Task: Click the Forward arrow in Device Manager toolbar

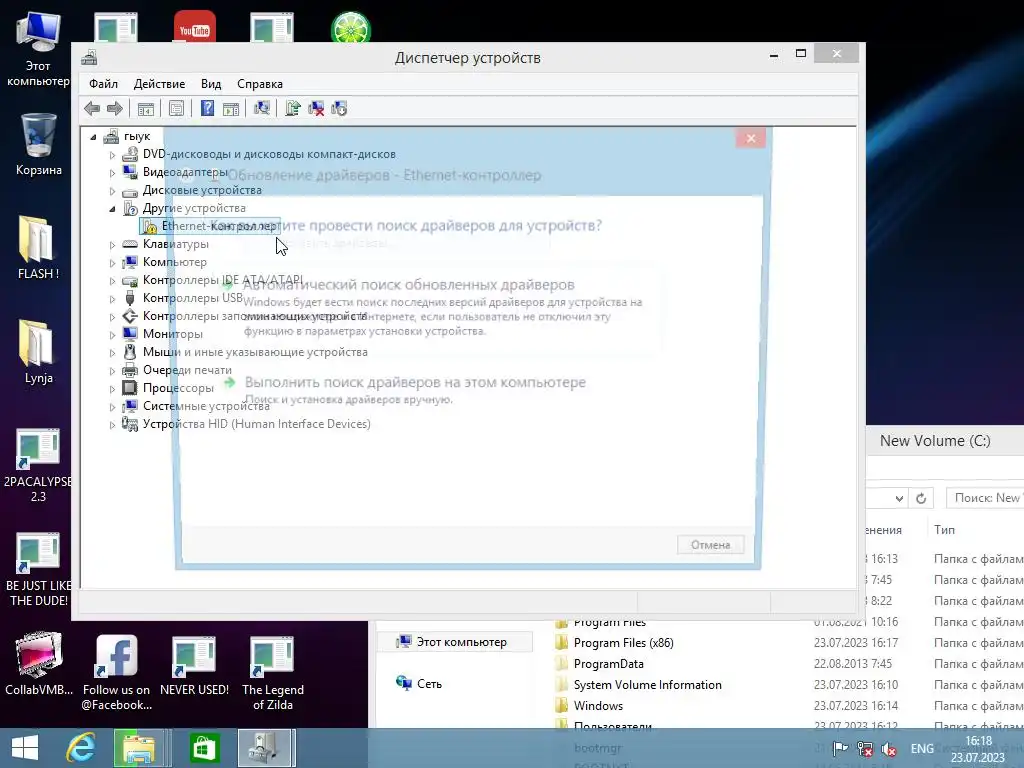Action: [x=115, y=108]
